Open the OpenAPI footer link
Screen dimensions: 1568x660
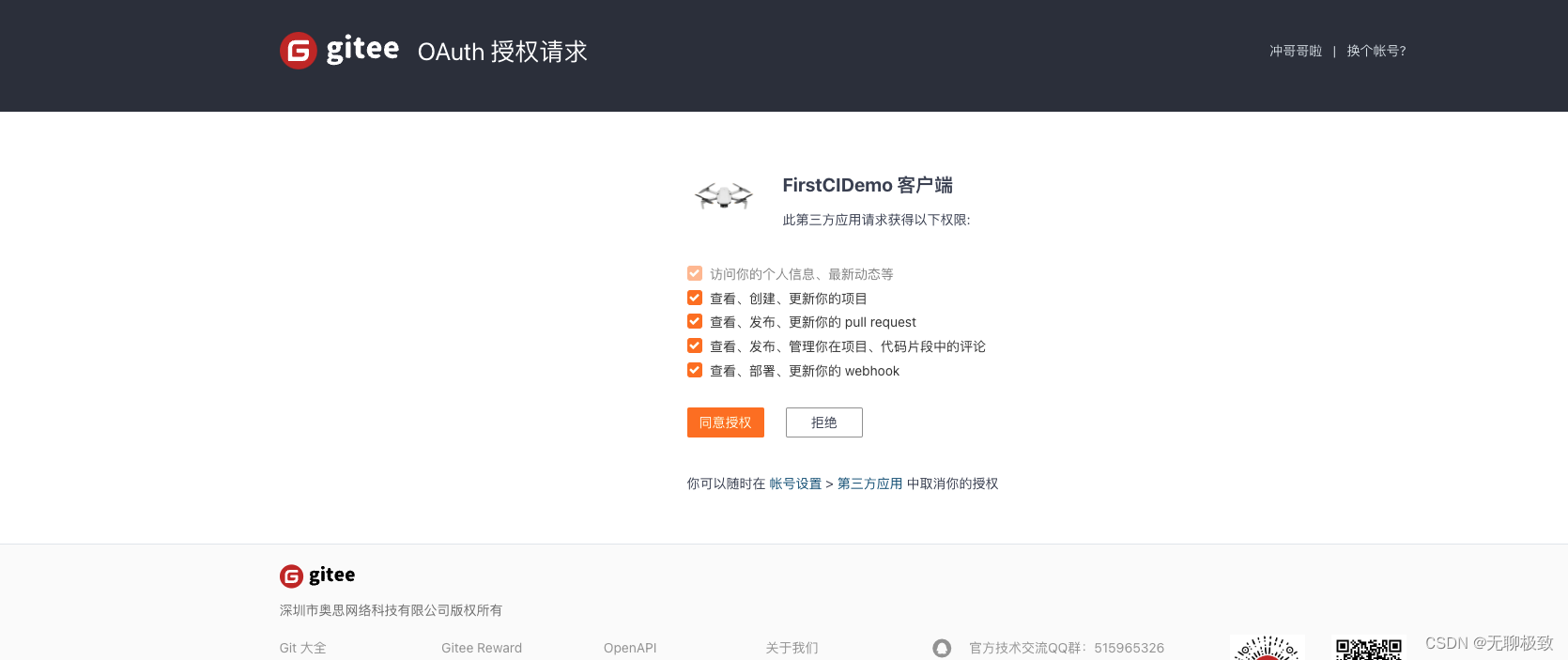[x=629, y=648]
